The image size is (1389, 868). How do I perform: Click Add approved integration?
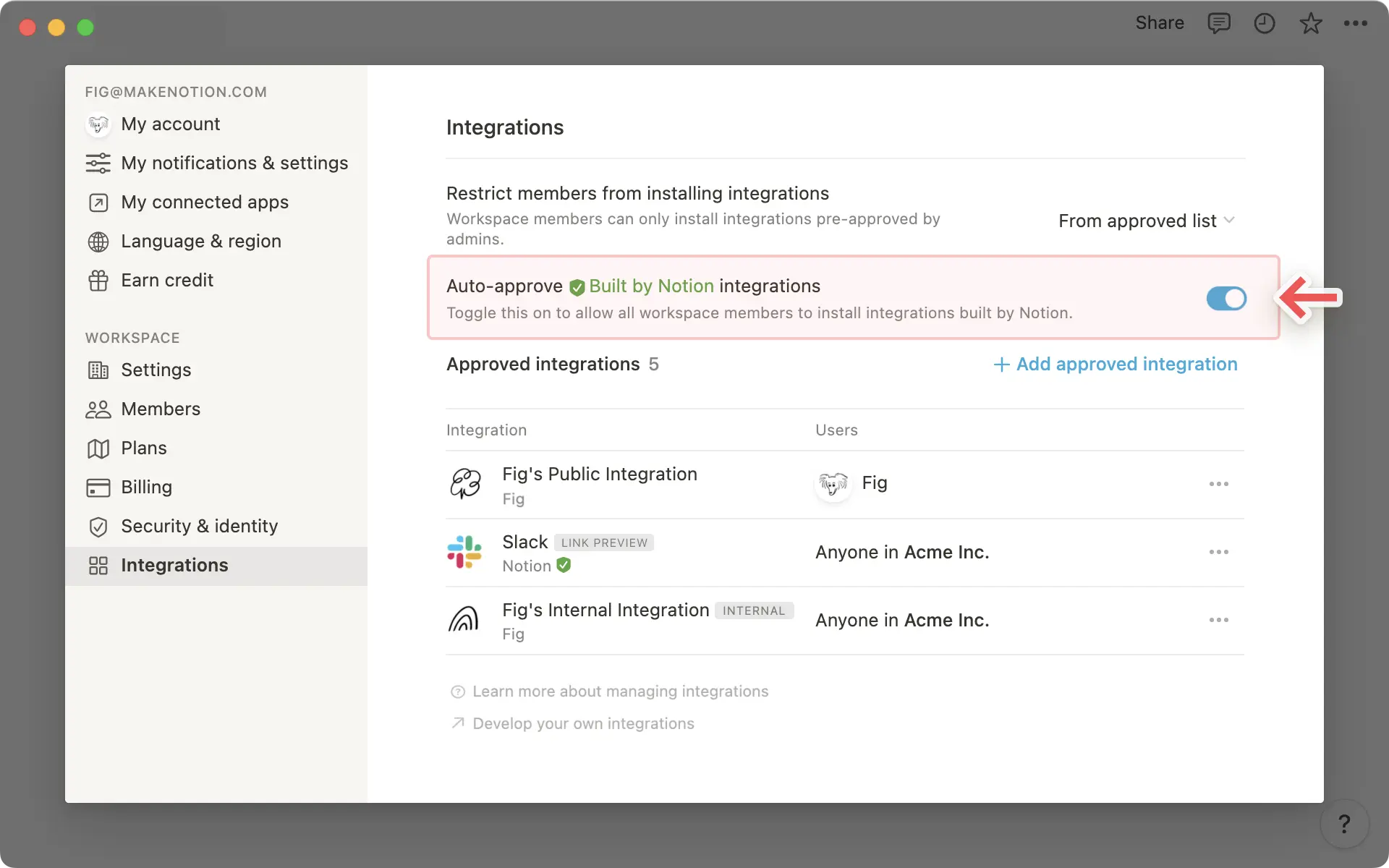(1115, 364)
